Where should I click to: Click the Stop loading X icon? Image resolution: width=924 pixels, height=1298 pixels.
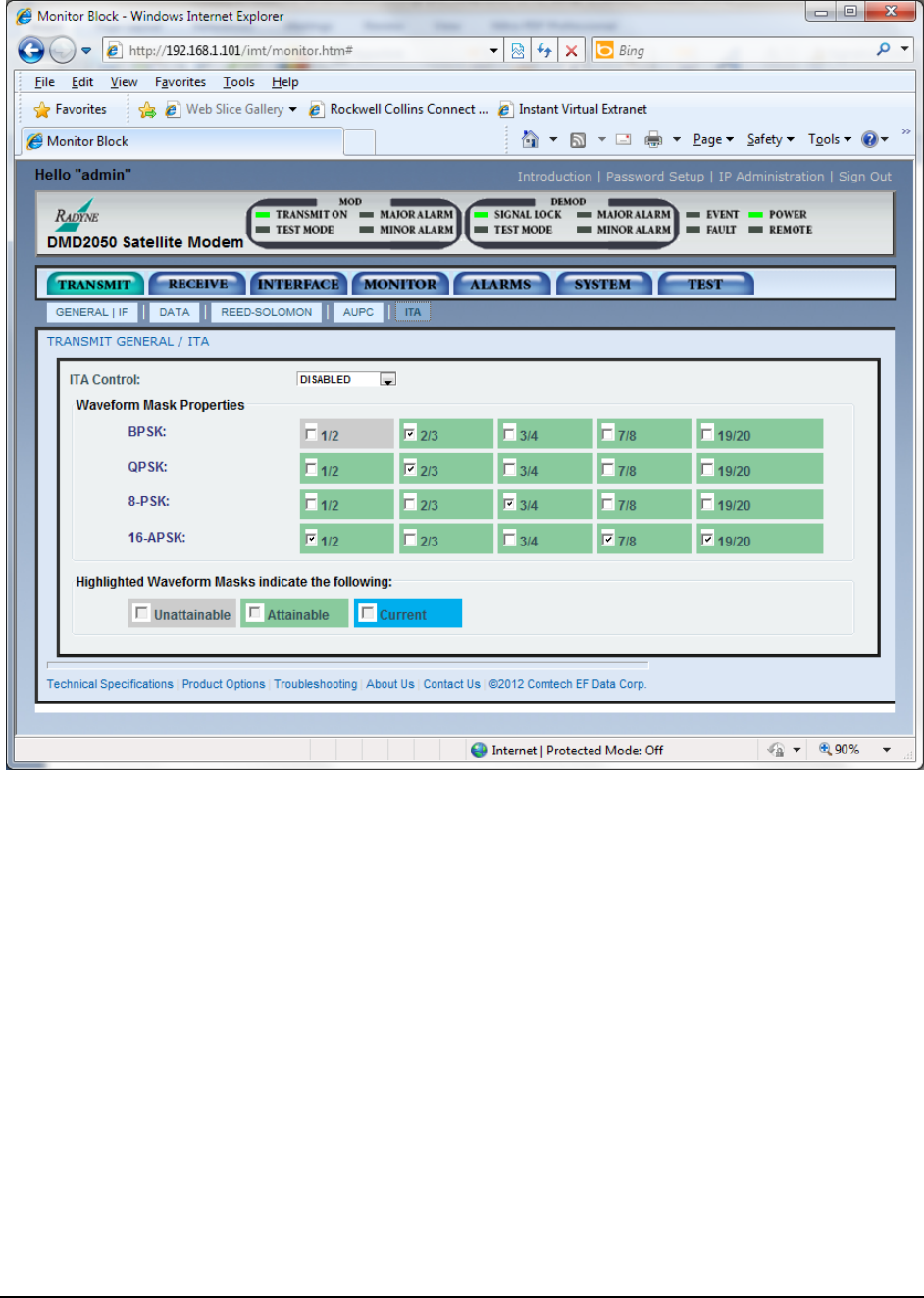571,51
